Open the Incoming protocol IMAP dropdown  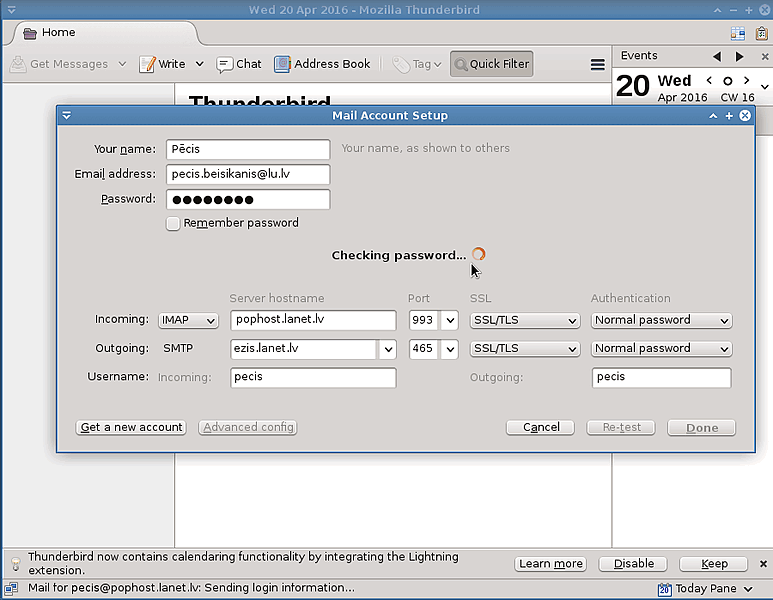[188, 320]
